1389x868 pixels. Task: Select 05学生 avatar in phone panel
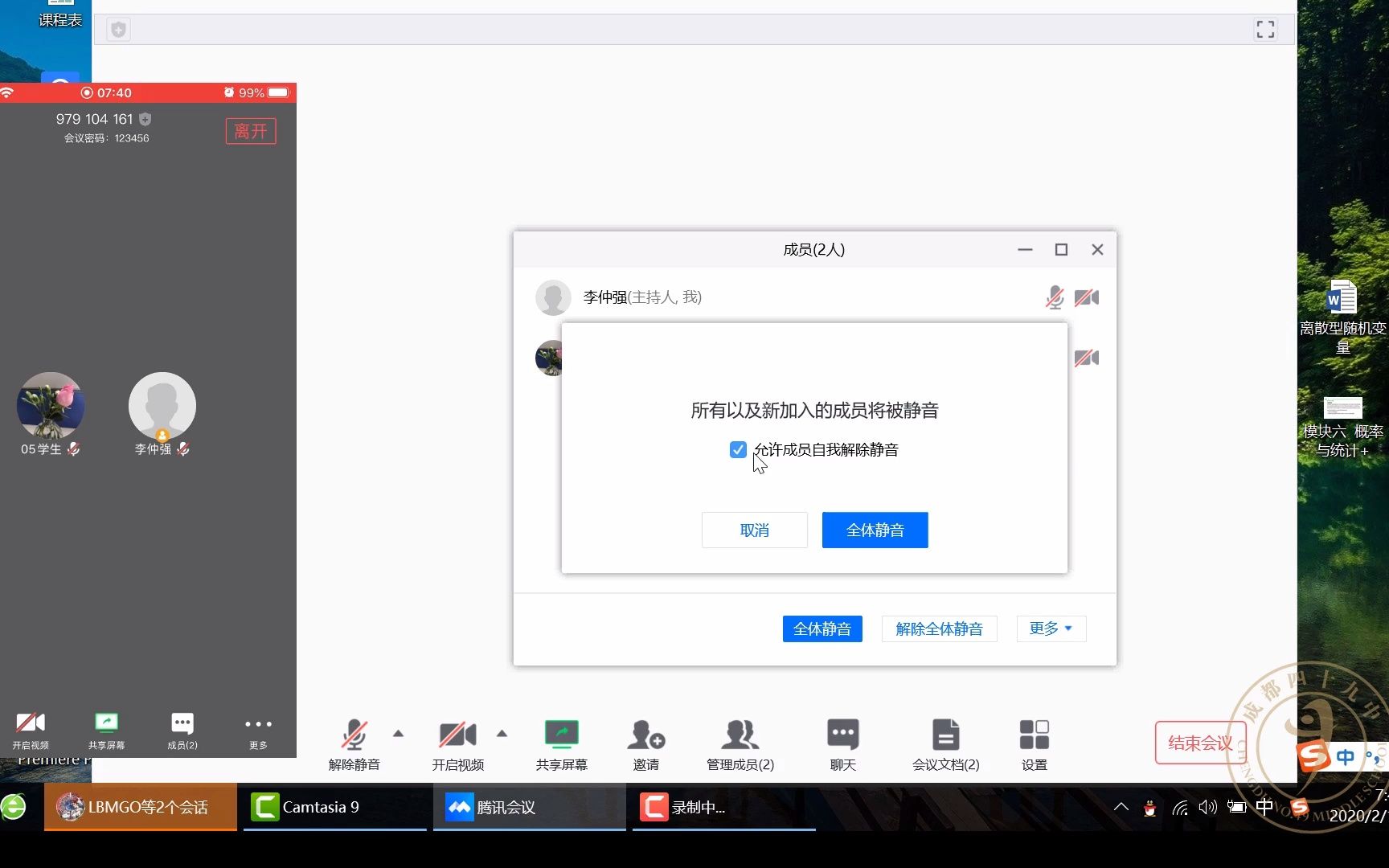50,406
